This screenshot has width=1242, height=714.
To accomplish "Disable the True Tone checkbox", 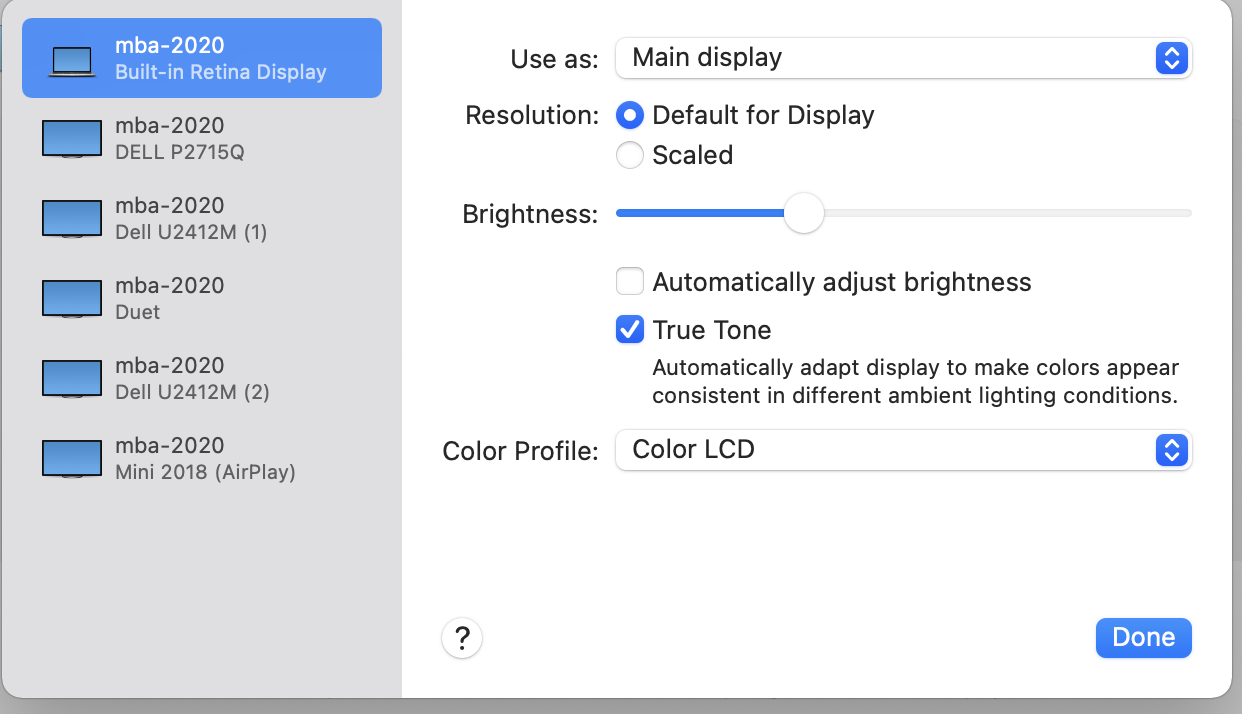I will [629, 329].
